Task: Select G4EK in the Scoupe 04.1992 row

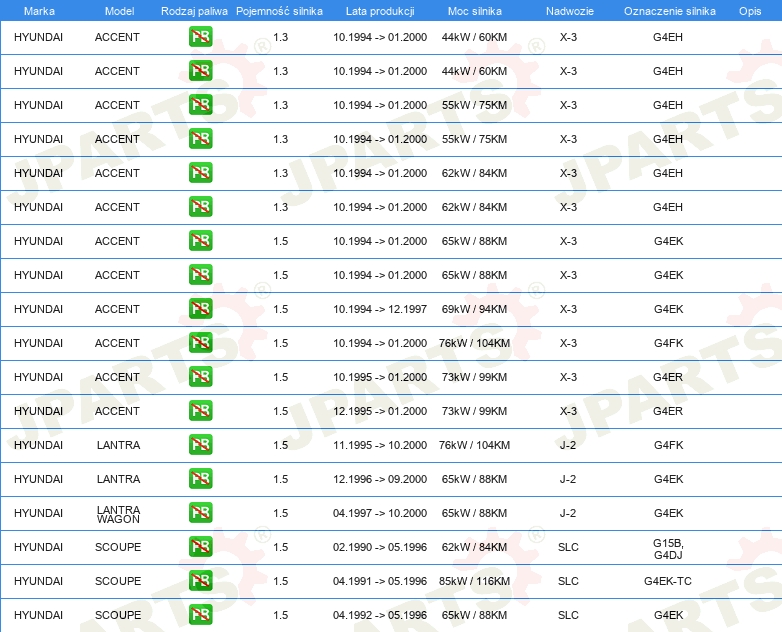Action: click(668, 615)
